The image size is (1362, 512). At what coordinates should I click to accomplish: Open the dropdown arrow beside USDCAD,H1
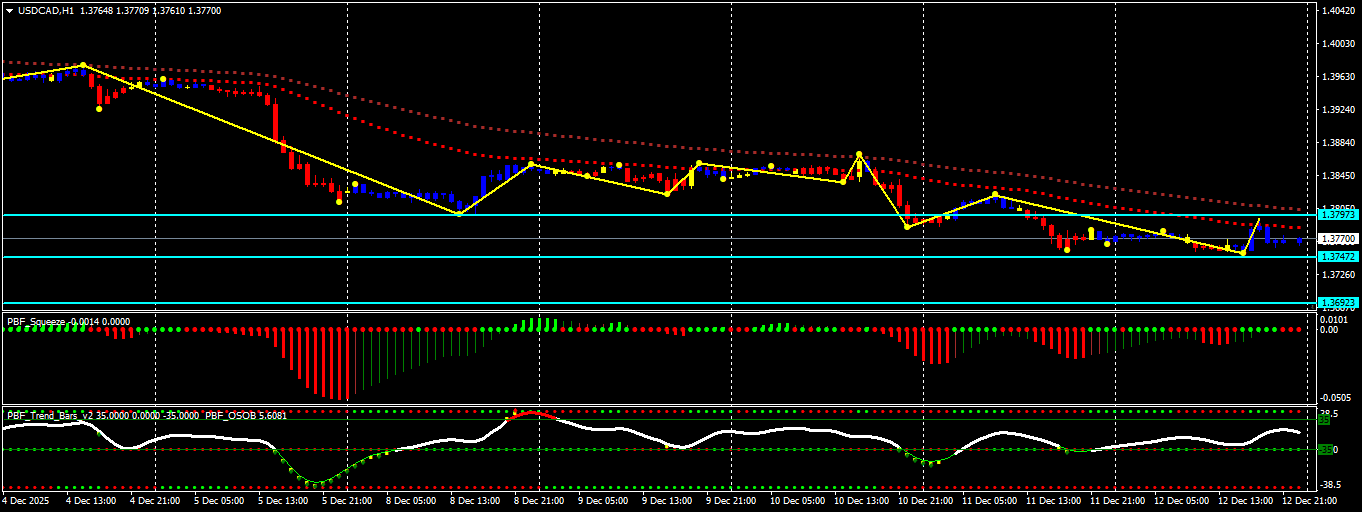click(9, 10)
